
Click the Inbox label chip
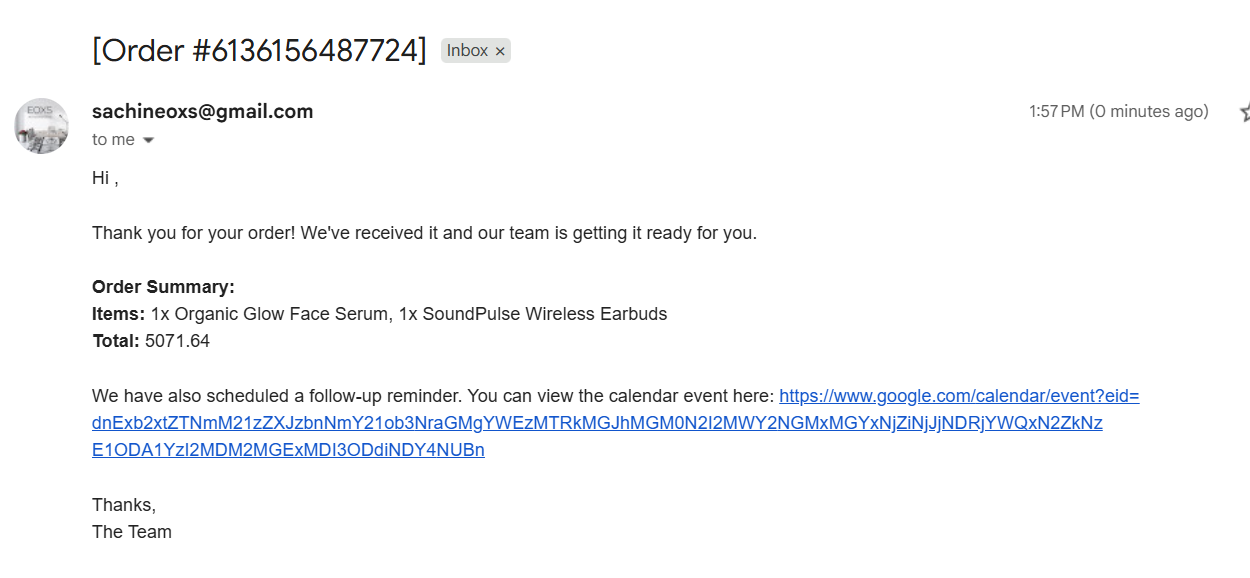tap(467, 51)
